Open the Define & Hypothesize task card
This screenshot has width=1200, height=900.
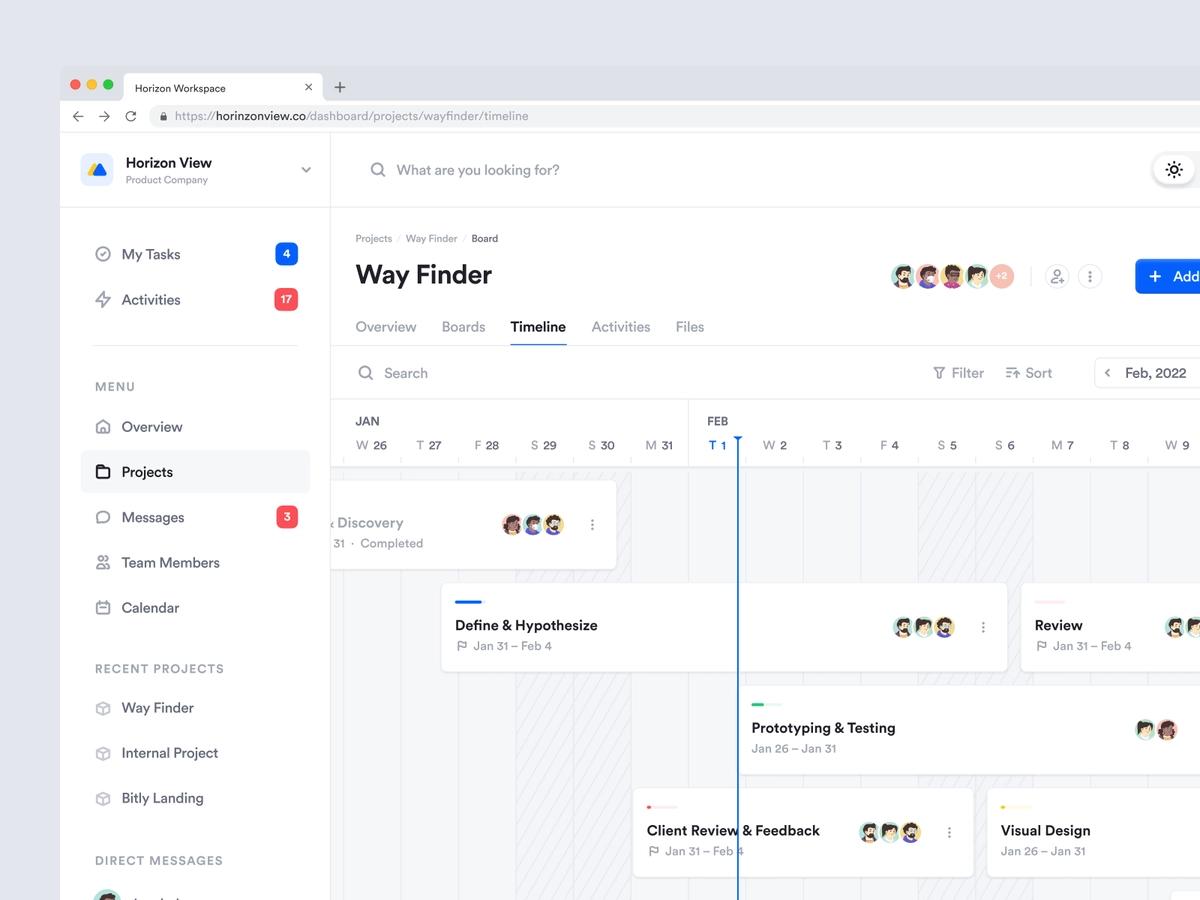tap(724, 628)
